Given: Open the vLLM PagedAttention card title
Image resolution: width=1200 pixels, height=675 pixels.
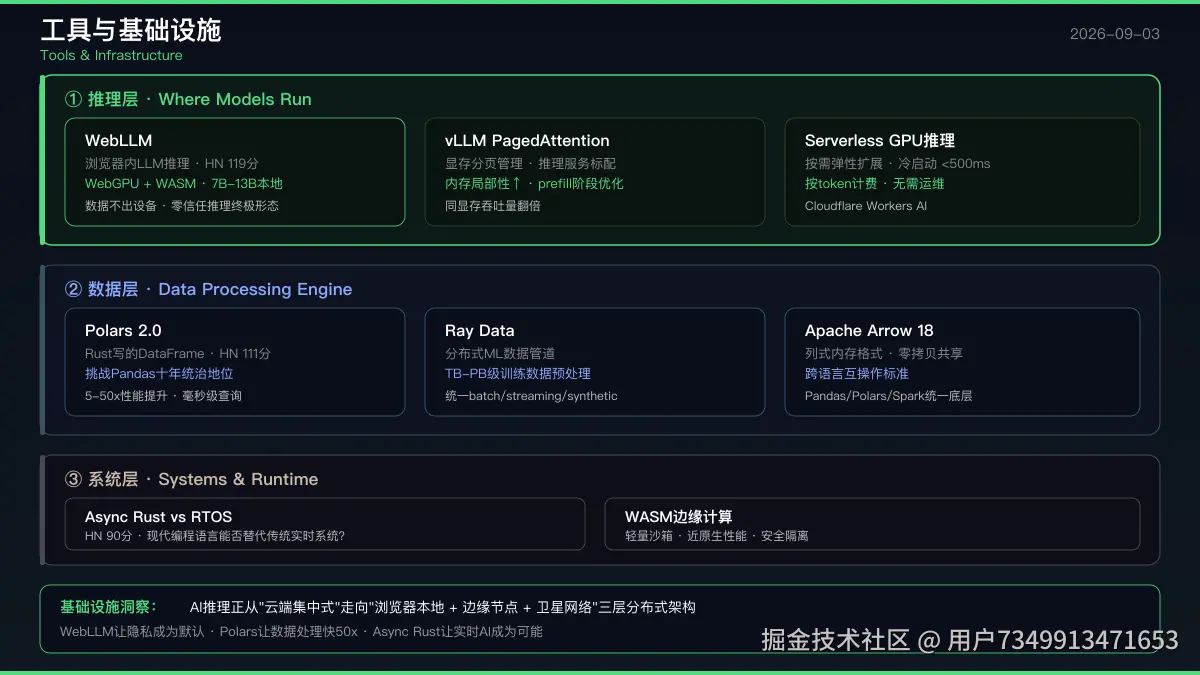Looking at the screenshot, I should (527, 141).
